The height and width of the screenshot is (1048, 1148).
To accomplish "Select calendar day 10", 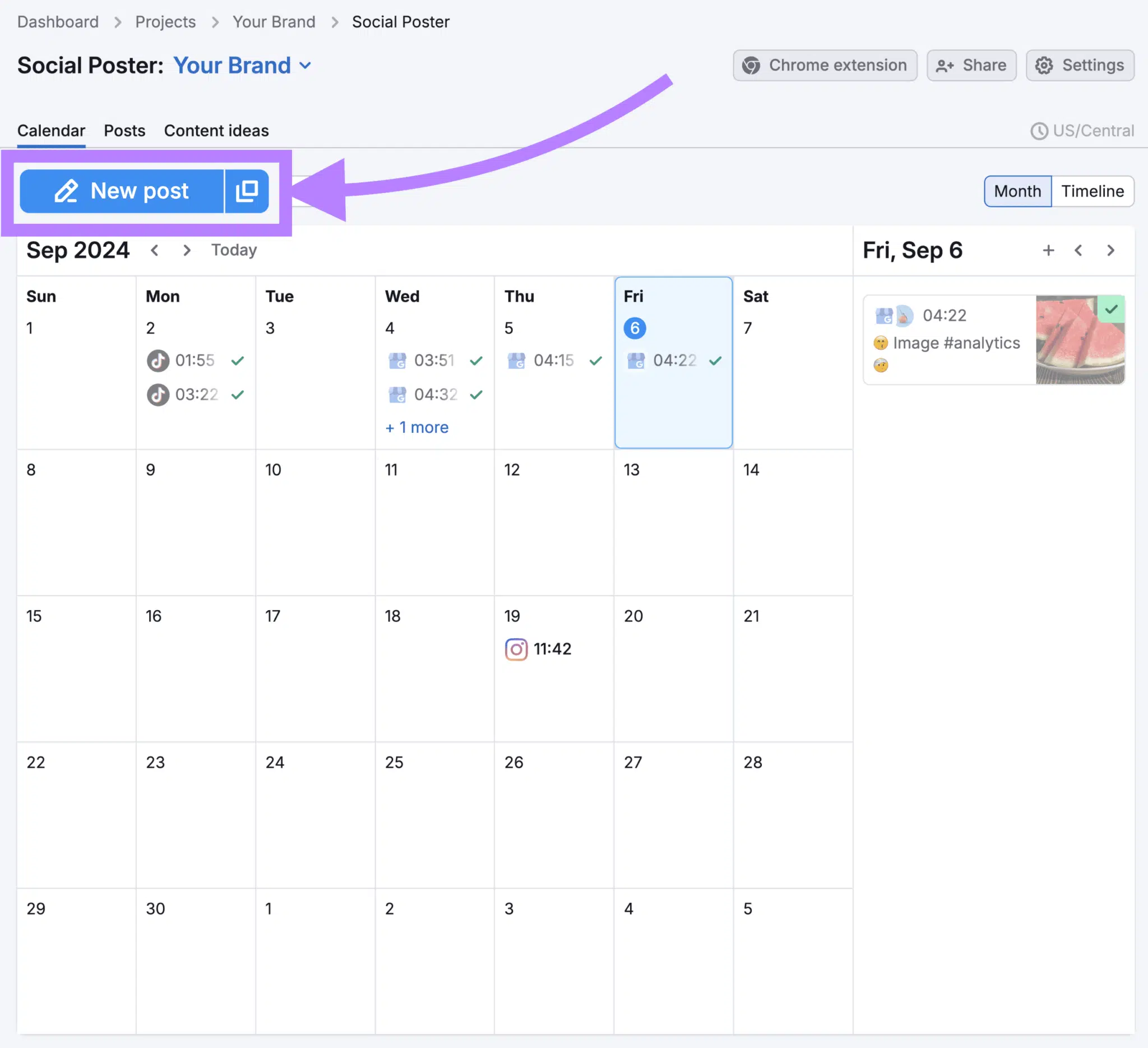I will point(273,470).
